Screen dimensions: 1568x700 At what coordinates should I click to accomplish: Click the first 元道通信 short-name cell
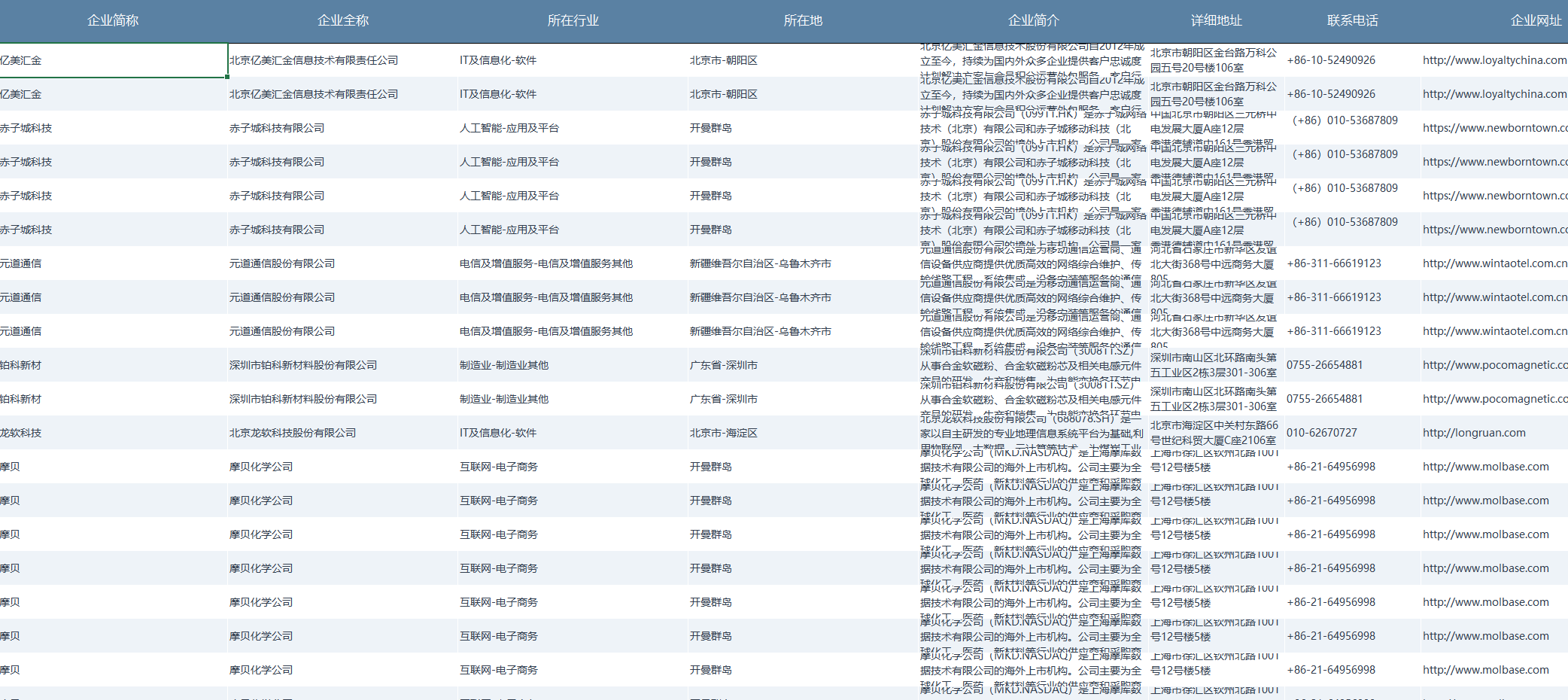(x=114, y=263)
